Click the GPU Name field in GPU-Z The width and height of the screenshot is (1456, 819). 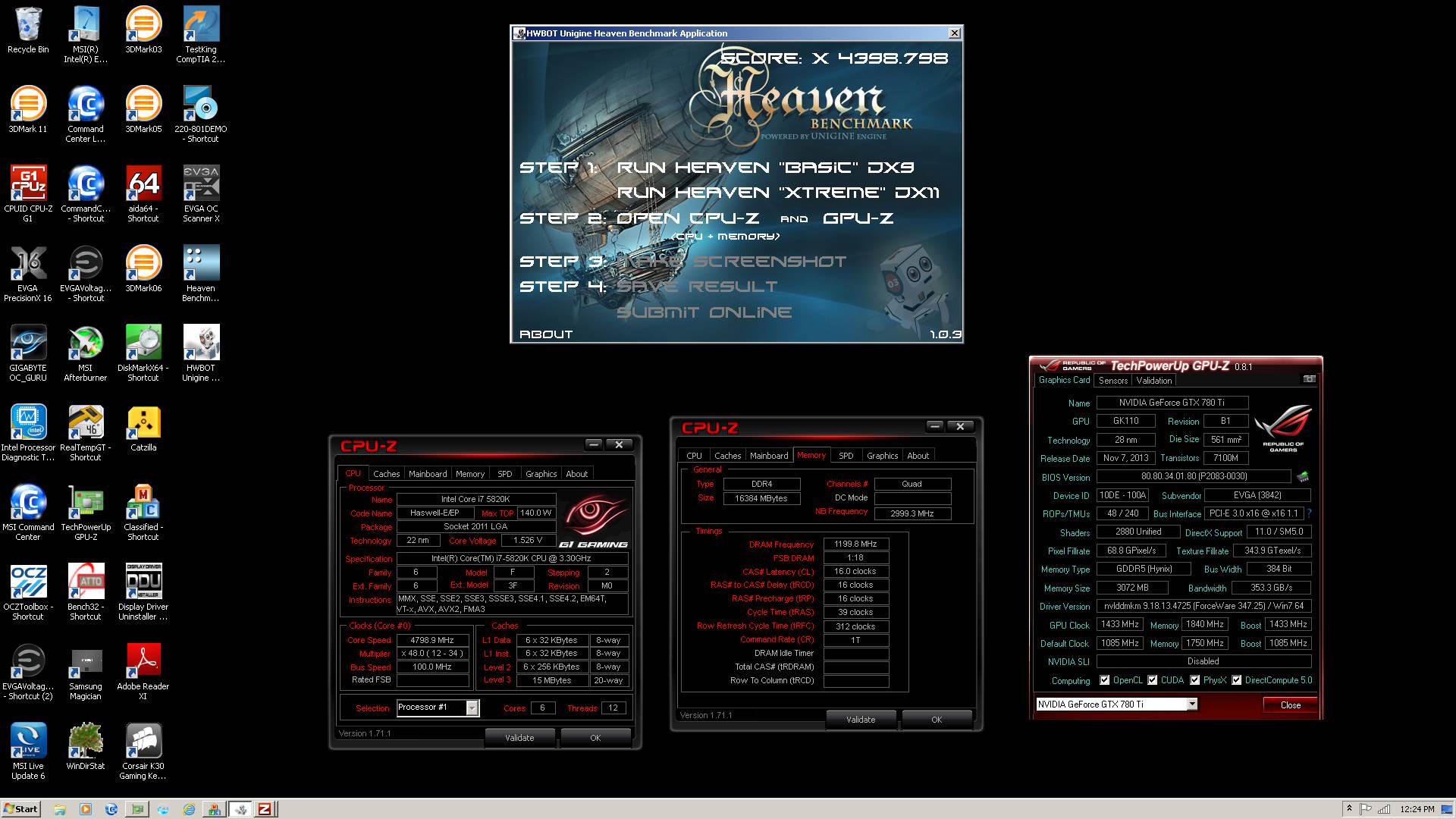1172,403
